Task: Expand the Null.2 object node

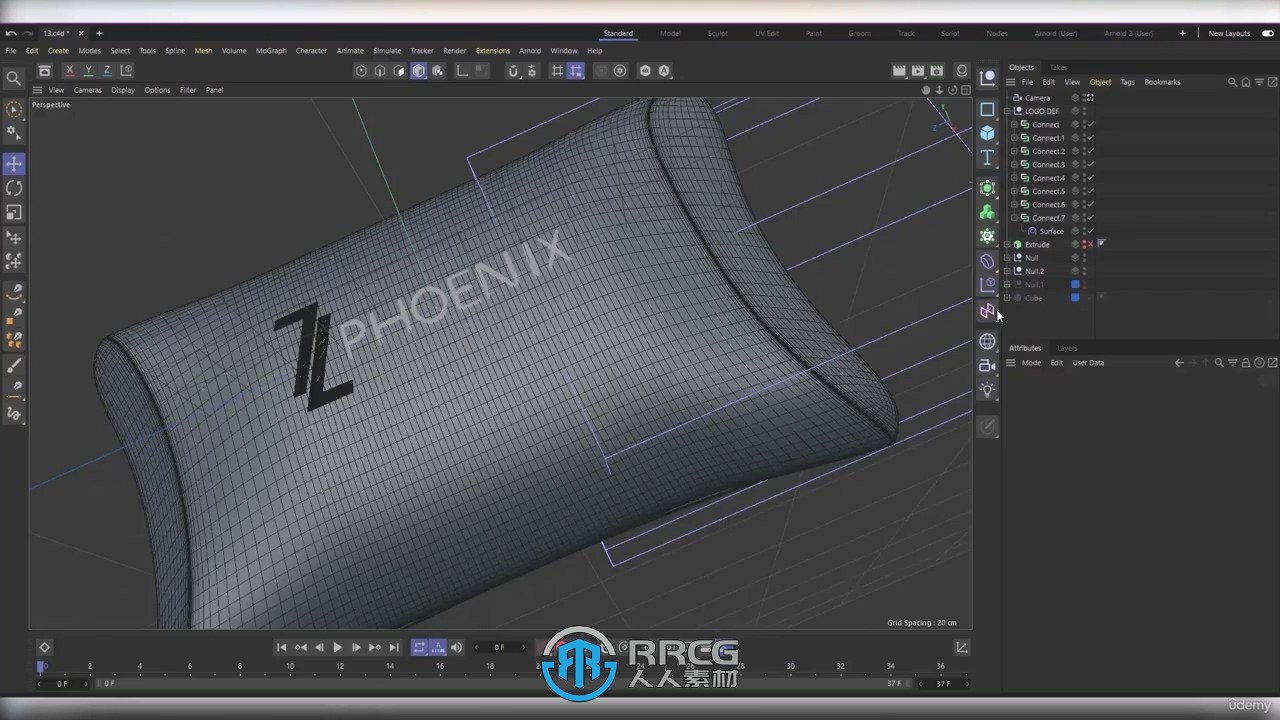Action: (1007, 271)
